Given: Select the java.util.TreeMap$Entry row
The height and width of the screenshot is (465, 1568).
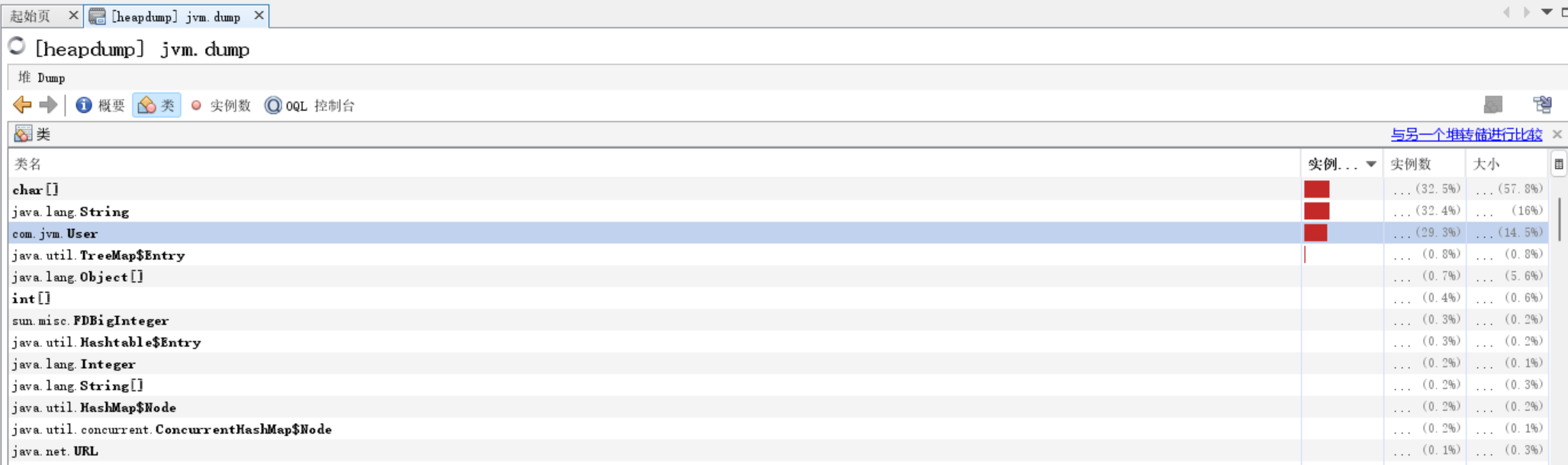Looking at the screenshot, I should click(x=98, y=255).
